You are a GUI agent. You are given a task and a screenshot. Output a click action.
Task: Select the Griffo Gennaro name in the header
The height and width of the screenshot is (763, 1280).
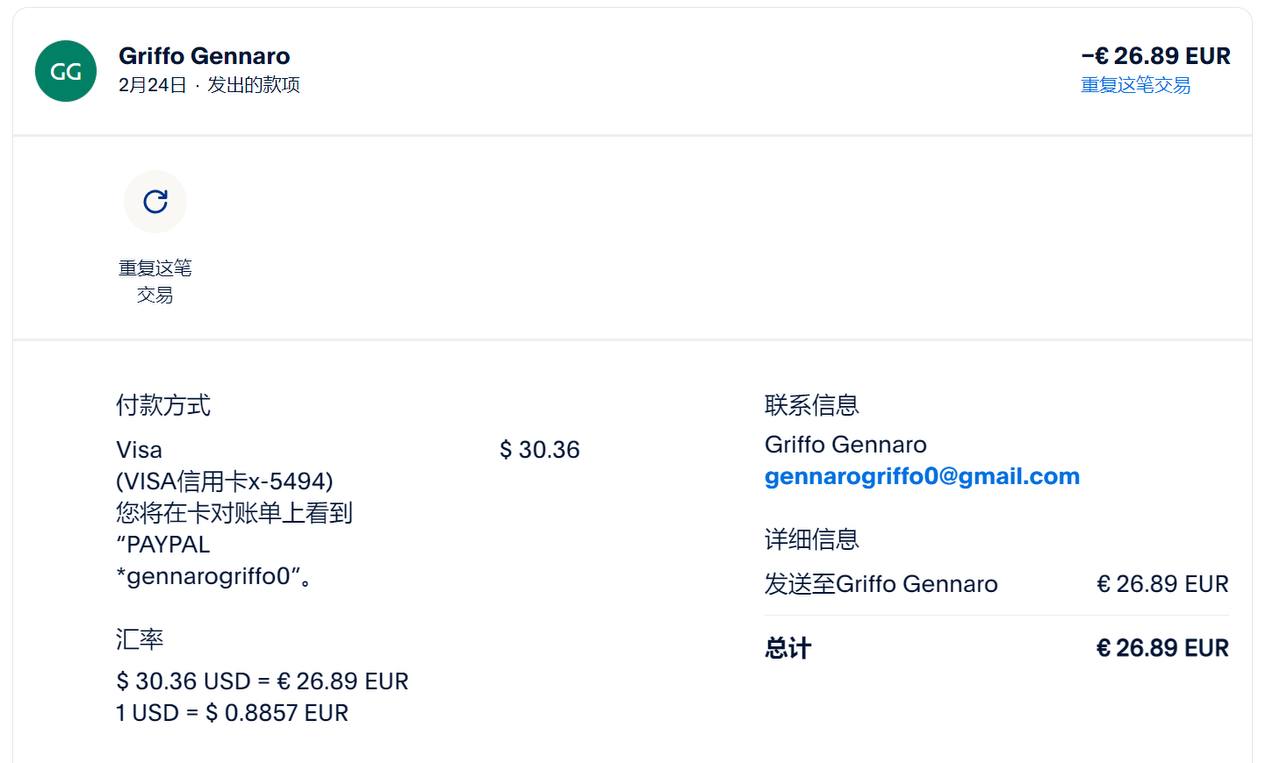[x=204, y=56]
